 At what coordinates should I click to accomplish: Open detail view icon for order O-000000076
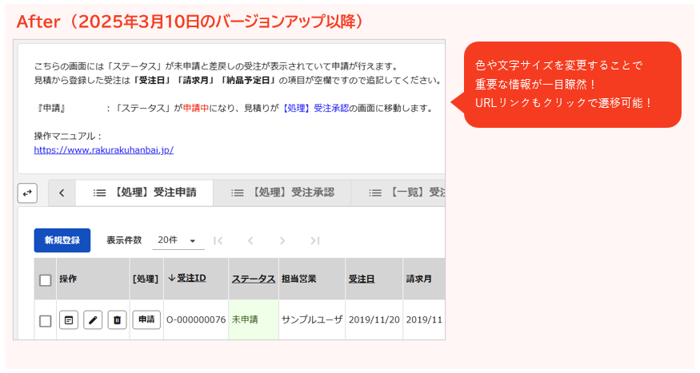click(69, 320)
